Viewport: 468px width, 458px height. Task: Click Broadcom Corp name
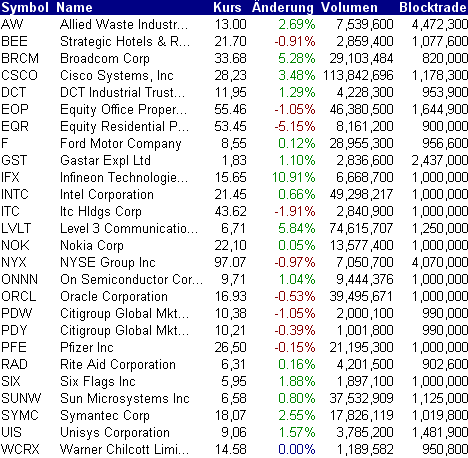[105, 58]
